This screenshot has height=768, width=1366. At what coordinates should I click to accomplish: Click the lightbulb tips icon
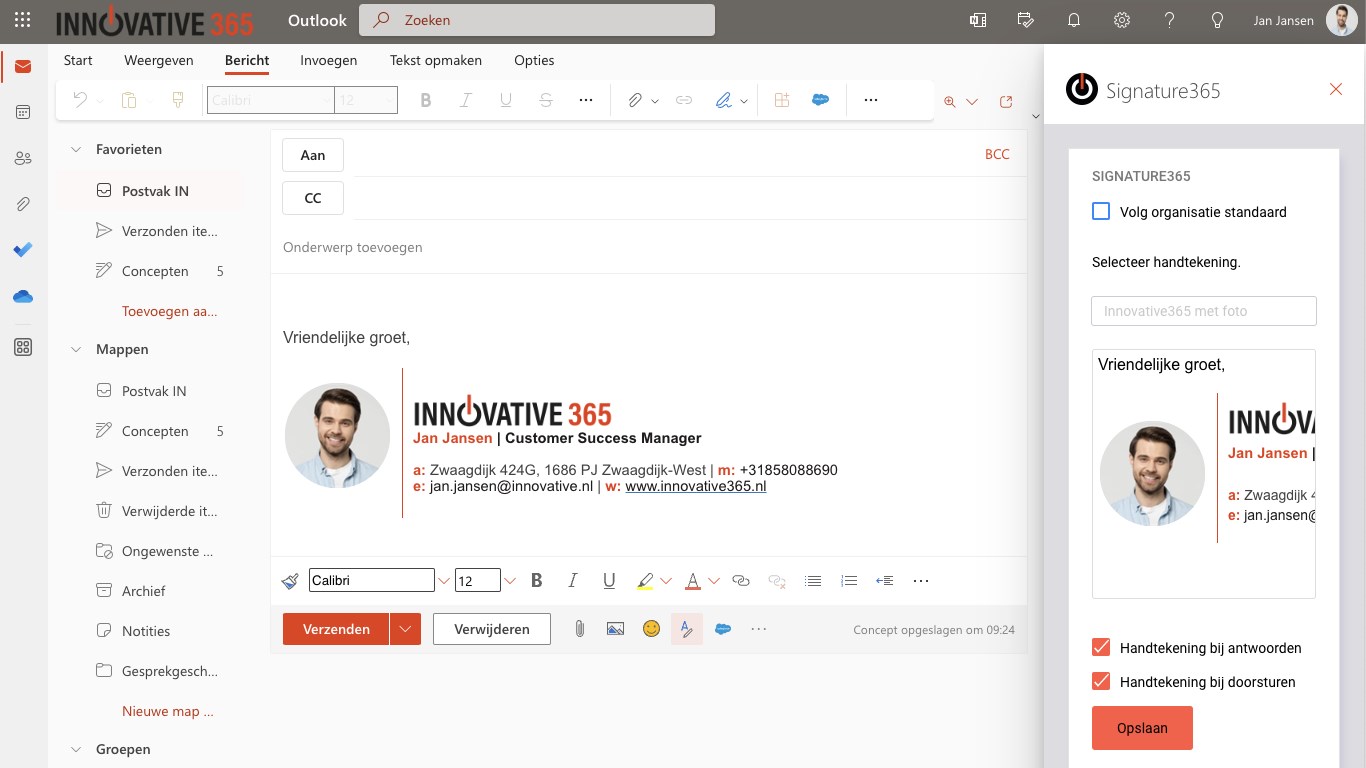[1218, 20]
